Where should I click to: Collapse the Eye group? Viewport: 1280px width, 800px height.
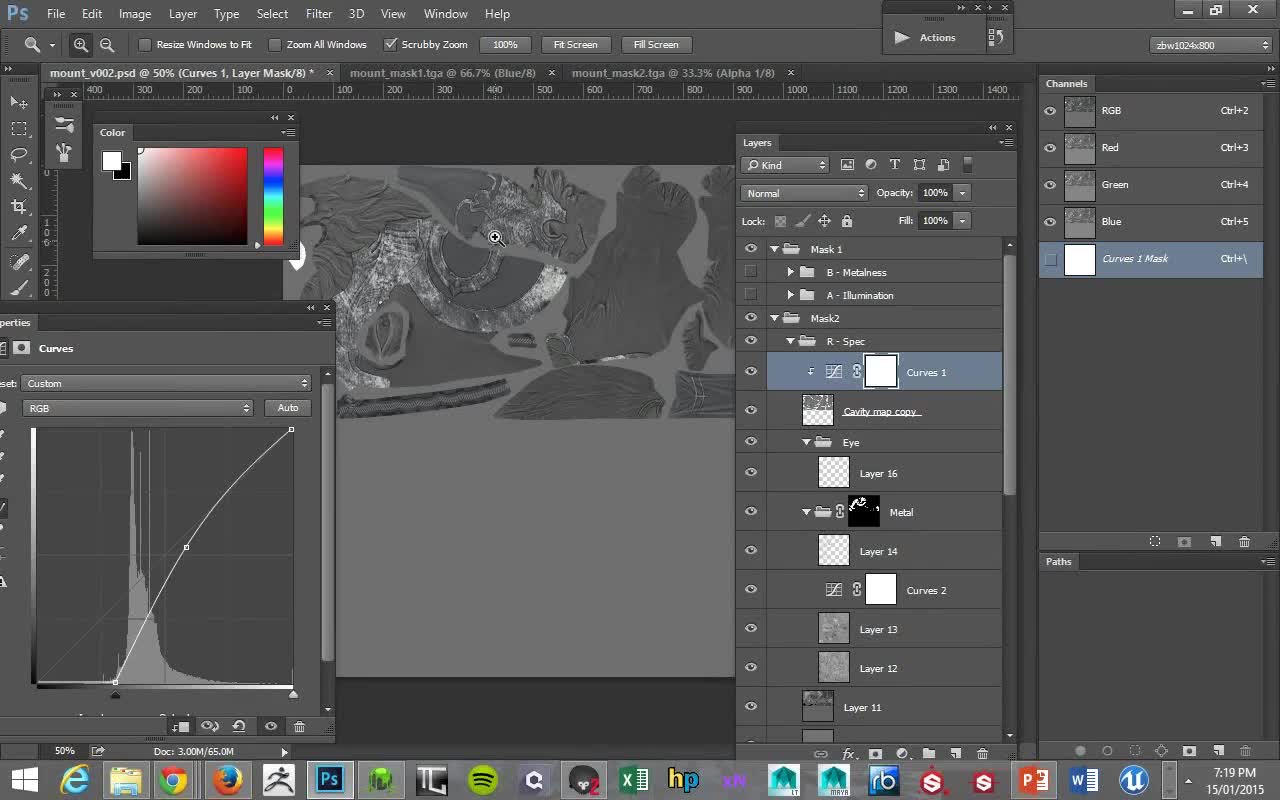tap(806, 442)
